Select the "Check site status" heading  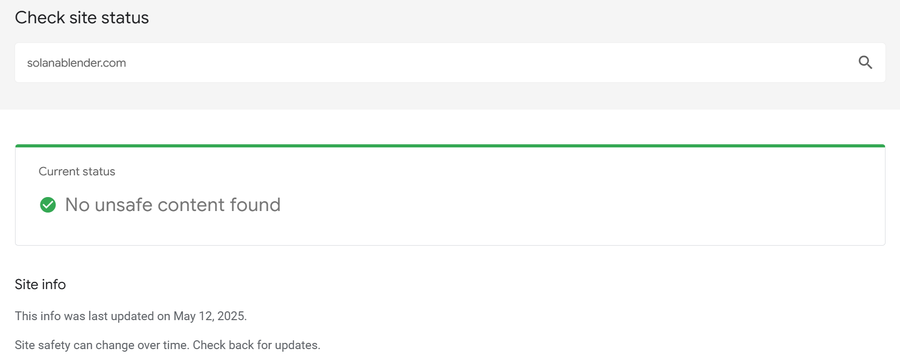[82, 18]
